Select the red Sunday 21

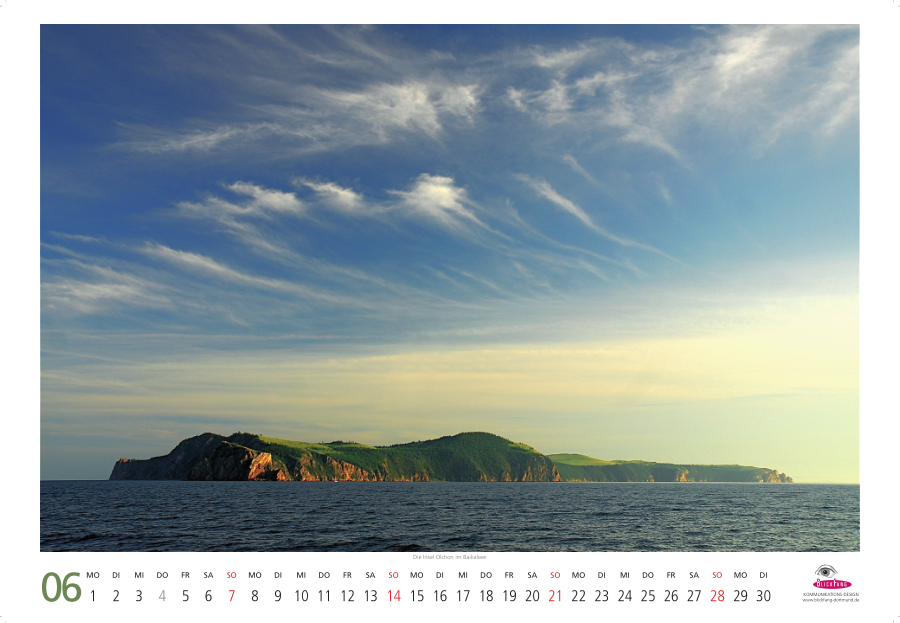(x=555, y=596)
